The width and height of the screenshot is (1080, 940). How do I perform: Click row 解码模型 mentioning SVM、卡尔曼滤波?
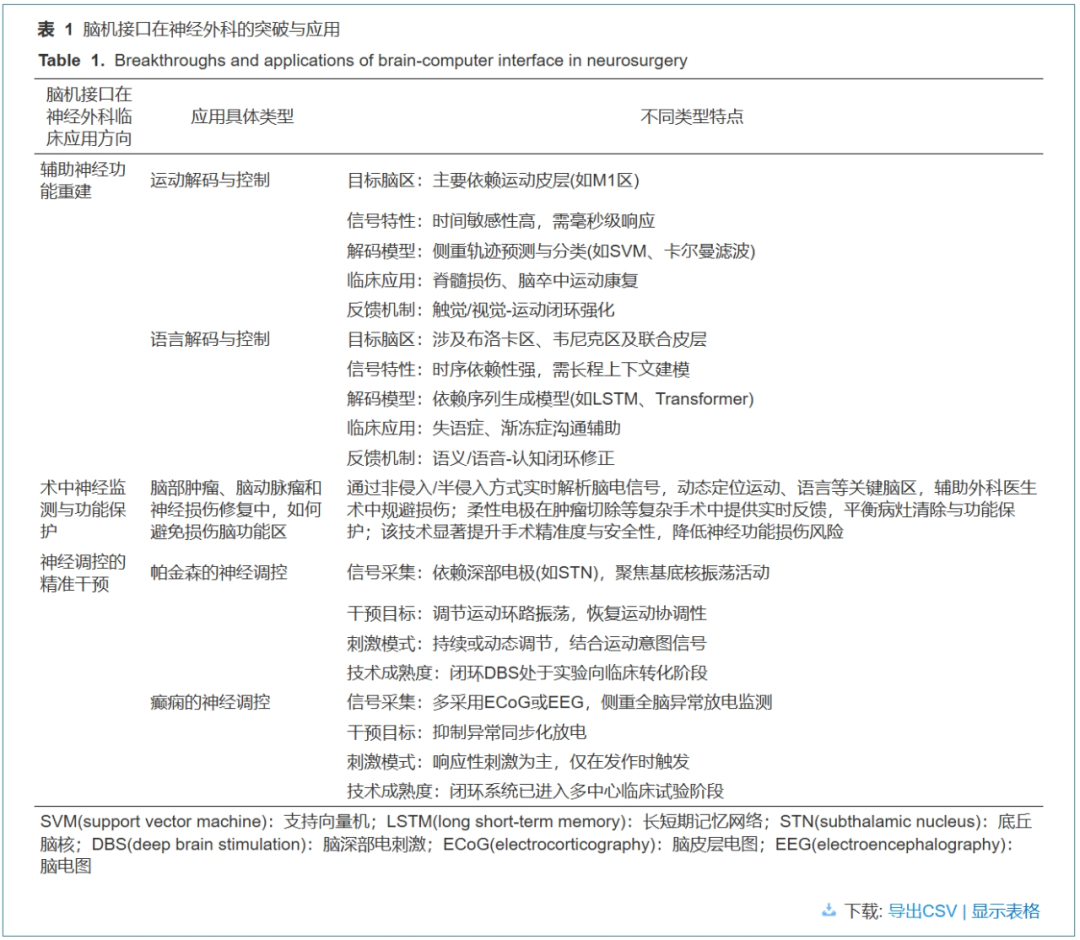pos(551,251)
